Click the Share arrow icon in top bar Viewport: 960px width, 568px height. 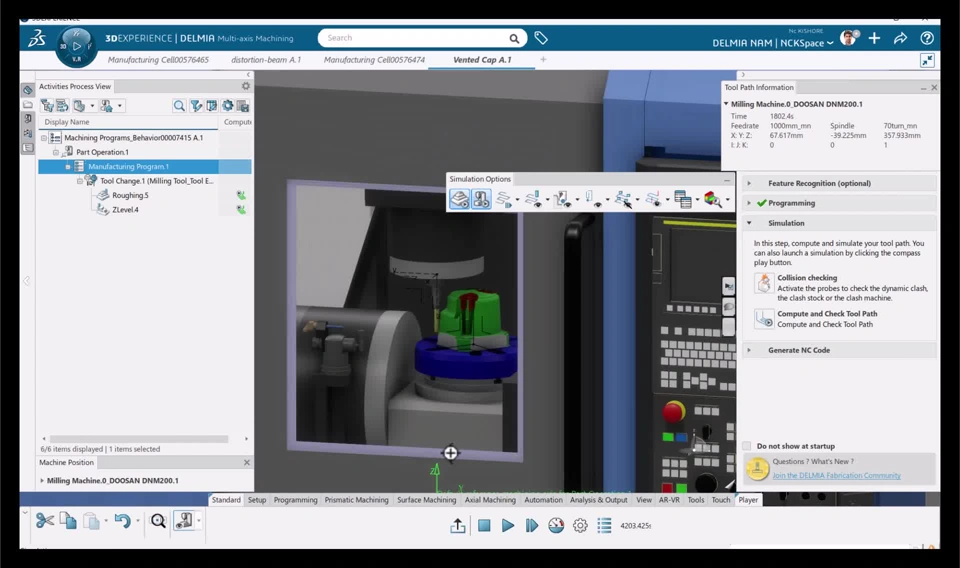click(900, 38)
